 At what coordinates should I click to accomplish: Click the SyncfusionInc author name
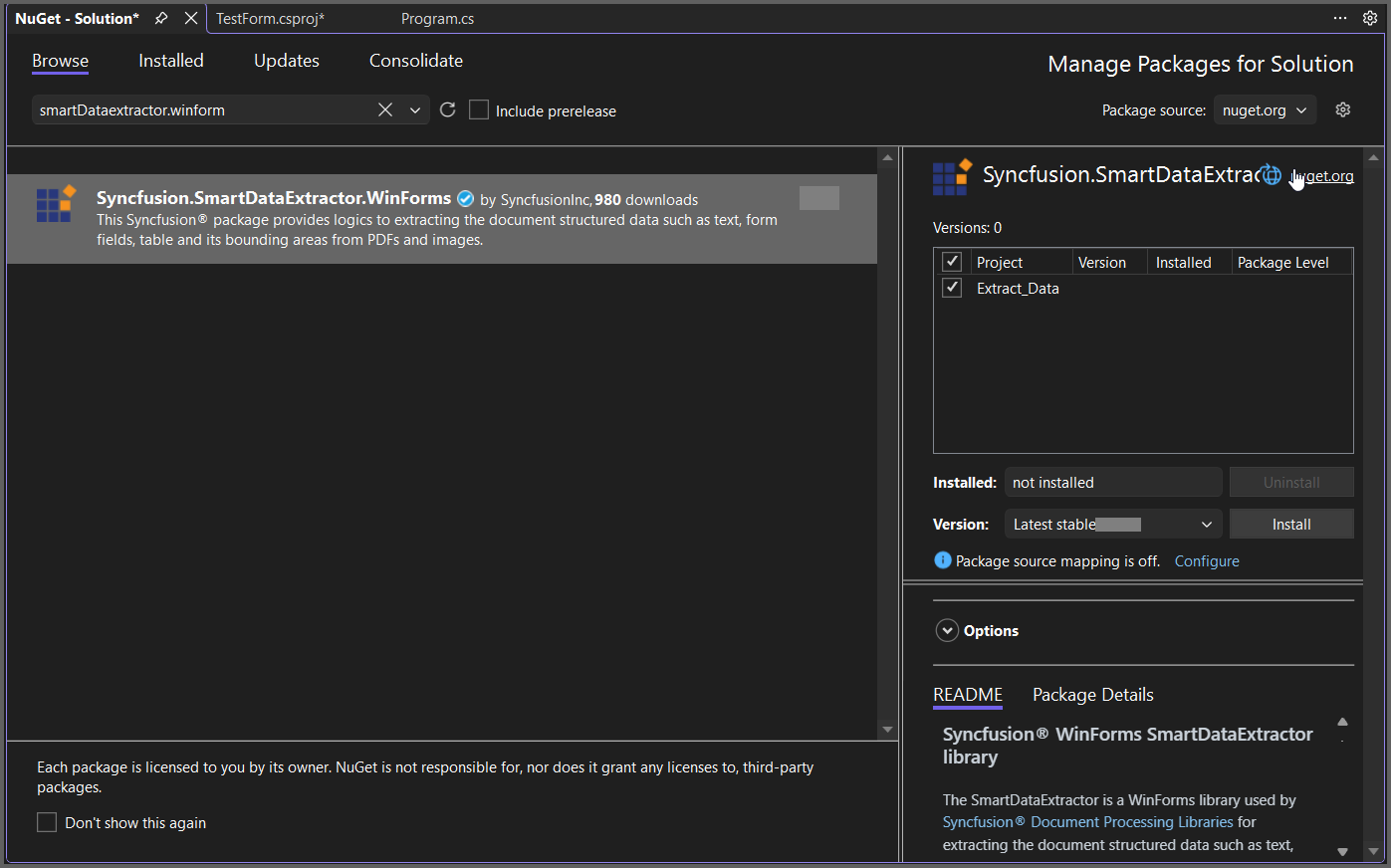pyautogui.click(x=547, y=200)
